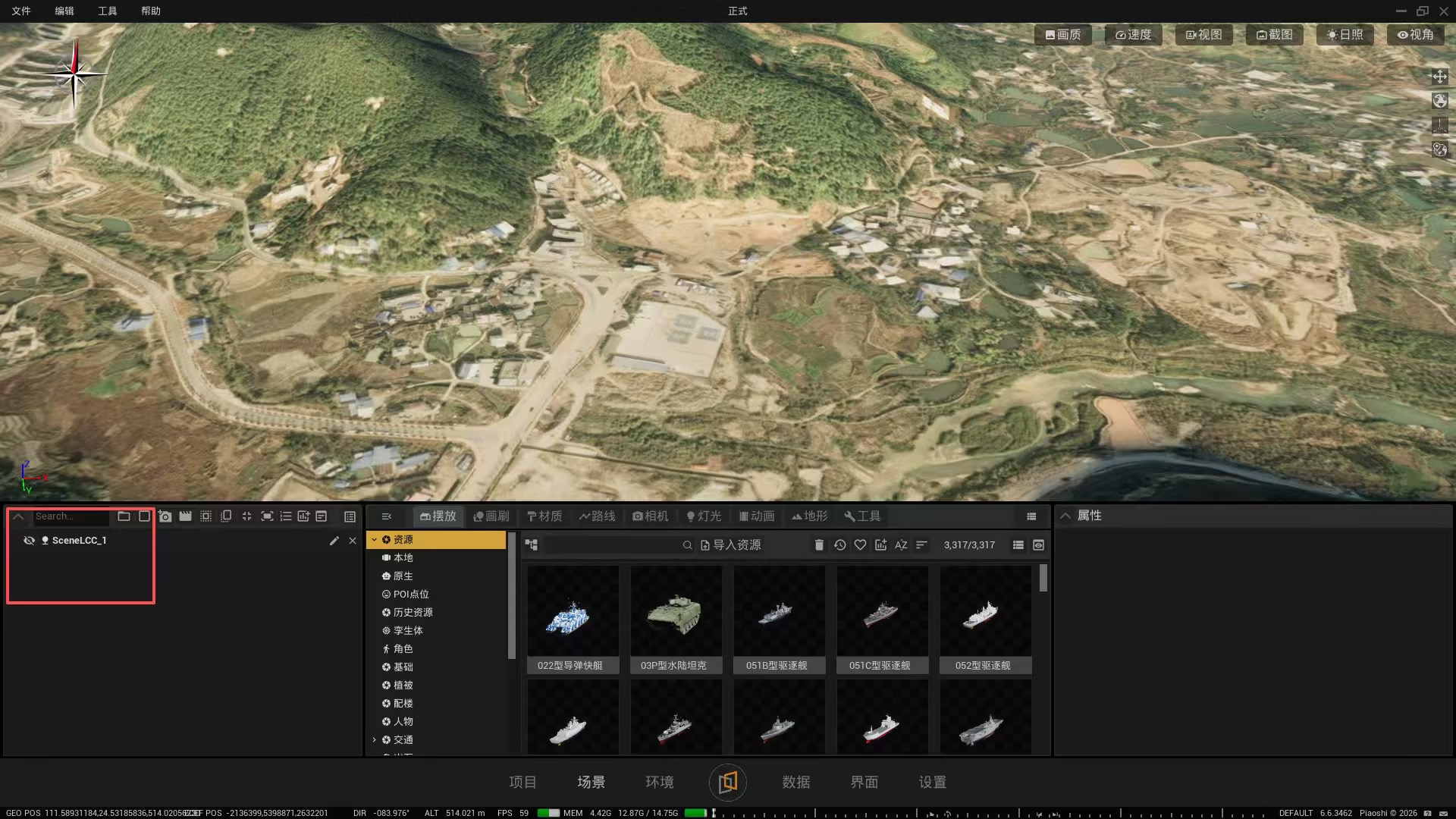Click the list view icon in scene toolbar

coord(350,516)
